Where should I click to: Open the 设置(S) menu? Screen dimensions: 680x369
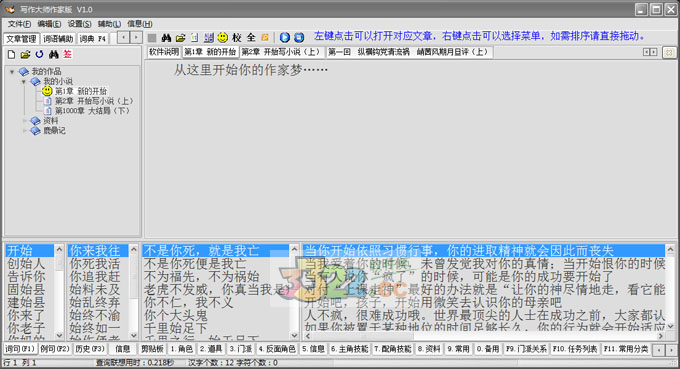pyautogui.click(x=79, y=24)
